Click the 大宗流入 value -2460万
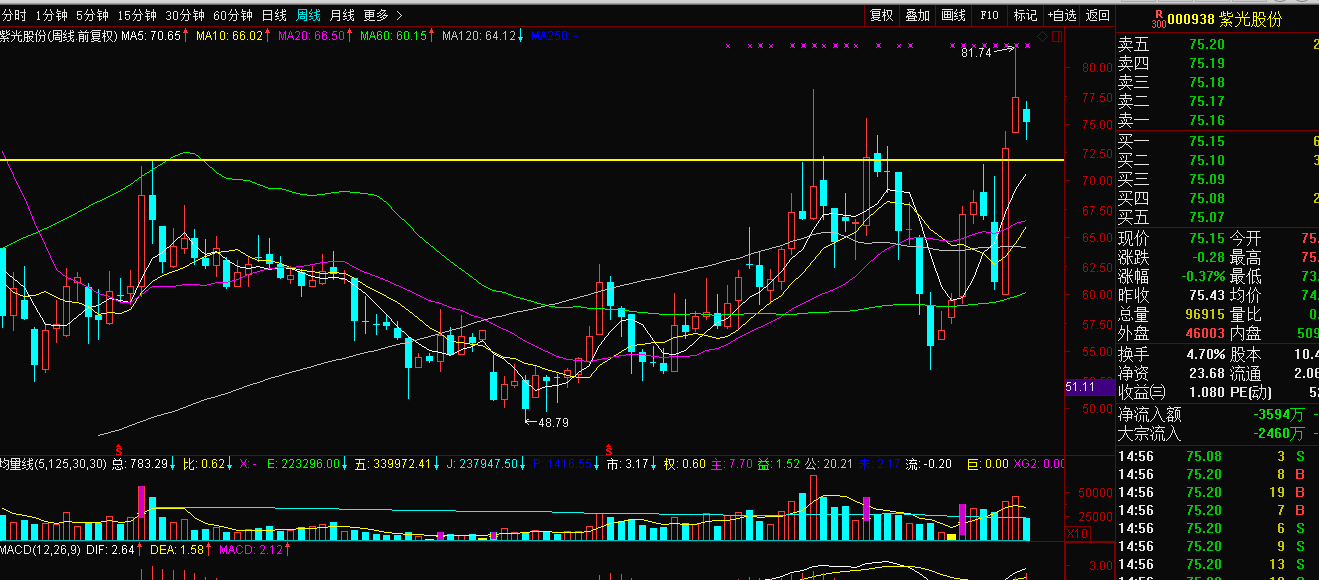 pos(1277,433)
